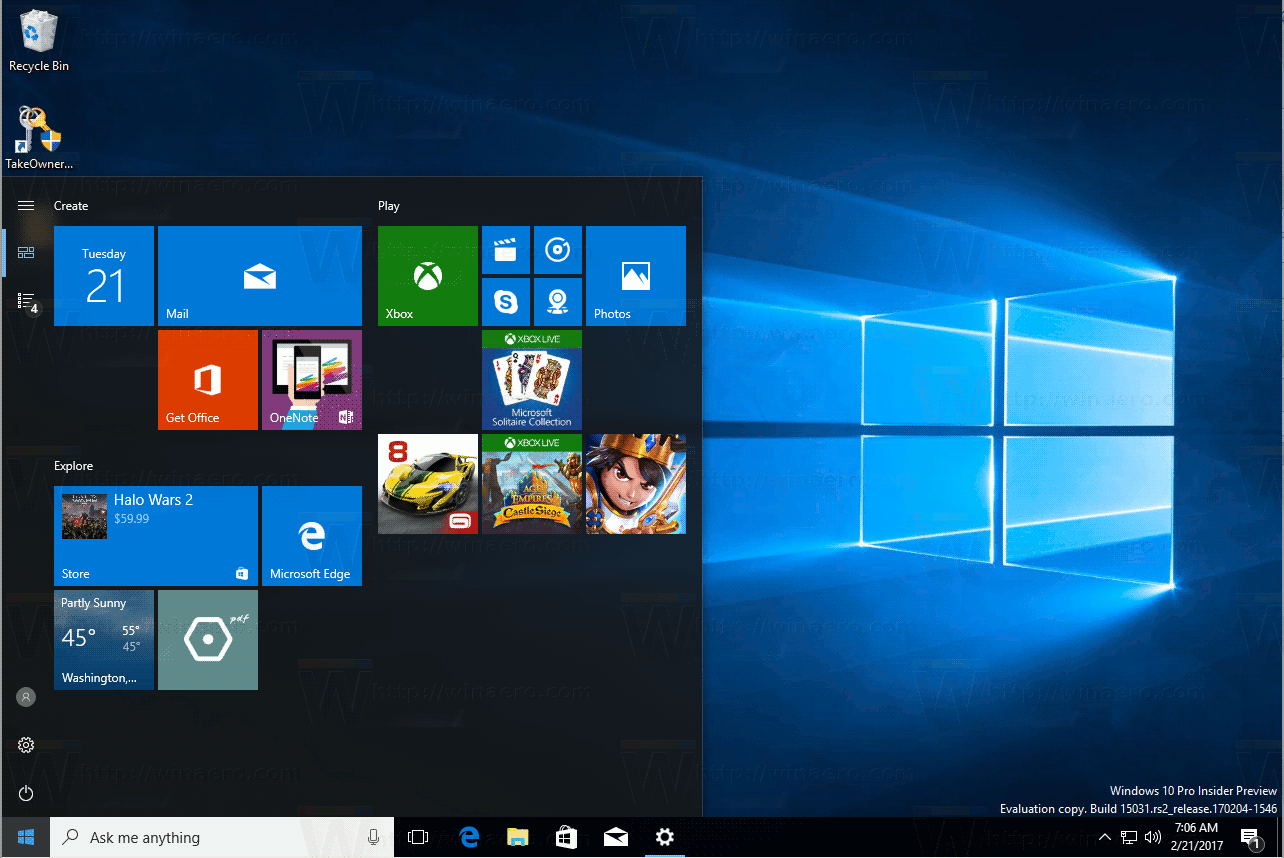Launch the Royal Revolt crowned character tile
Image resolution: width=1284 pixels, height=858 pixels.
(x=636, y=484)
